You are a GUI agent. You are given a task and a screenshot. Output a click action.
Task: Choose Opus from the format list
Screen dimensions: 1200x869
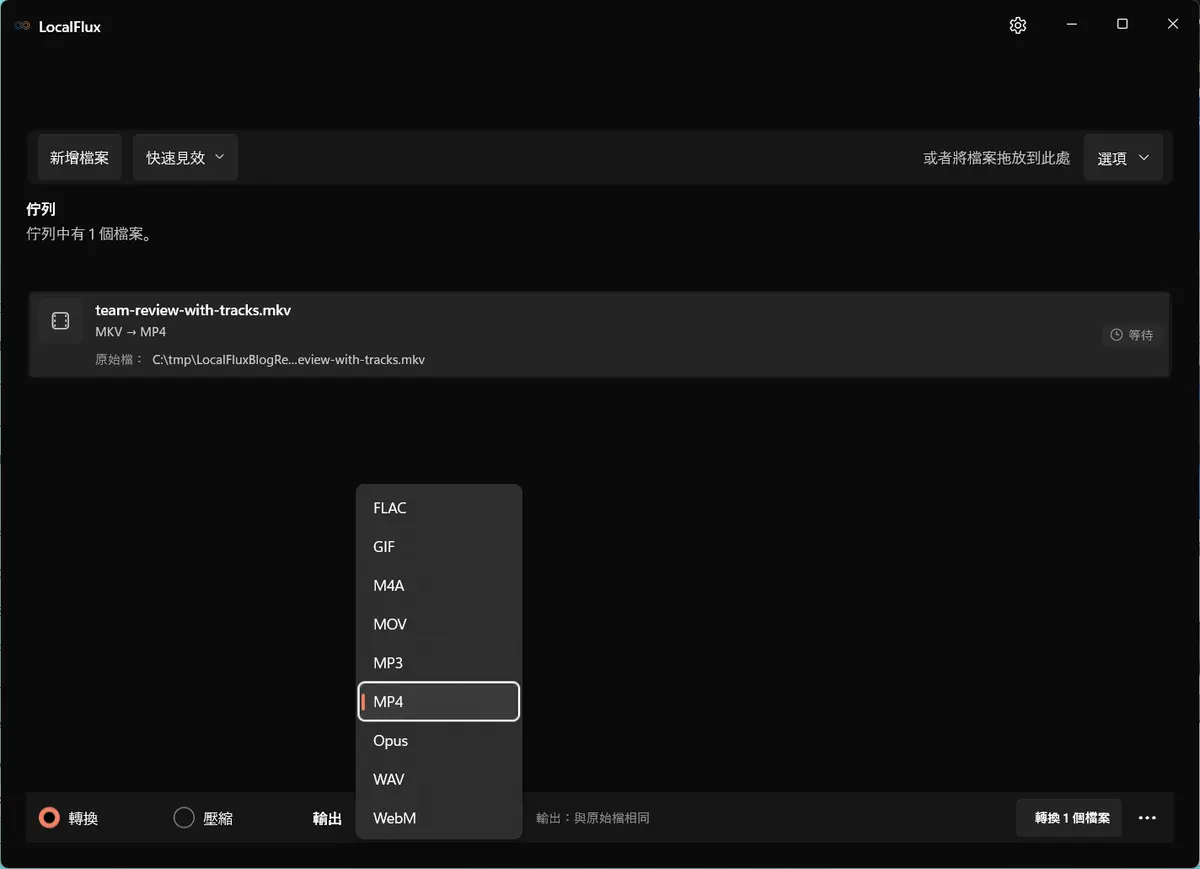coord(439,741)
